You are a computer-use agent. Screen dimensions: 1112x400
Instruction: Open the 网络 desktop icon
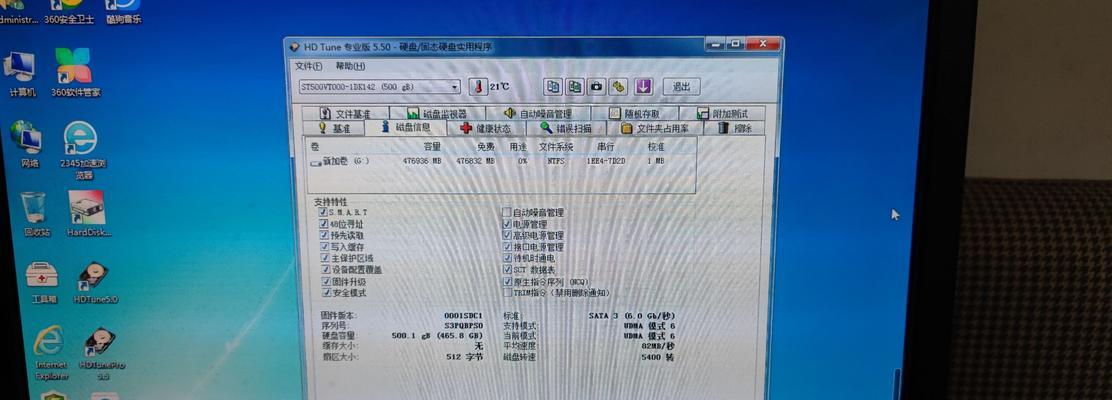click(26, 145)
